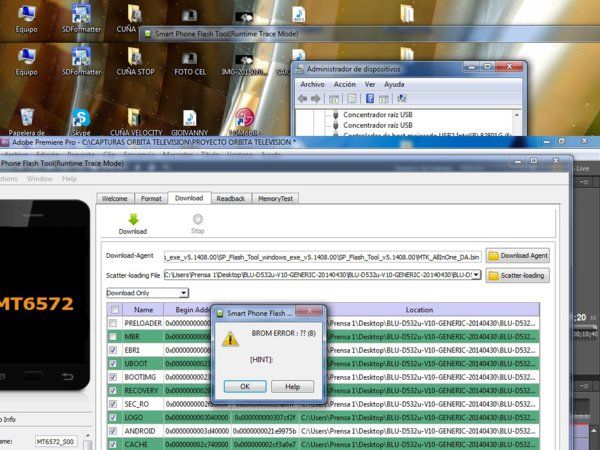The height and width of the screenshot is (450, 600).
Task: Click the Location column header
Action: pos(419,310)
